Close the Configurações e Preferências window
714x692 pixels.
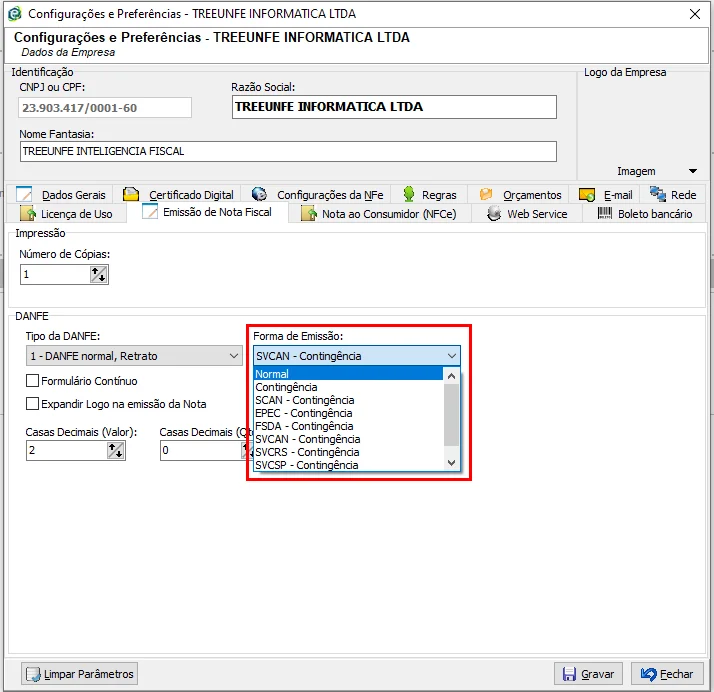[694, 14]
